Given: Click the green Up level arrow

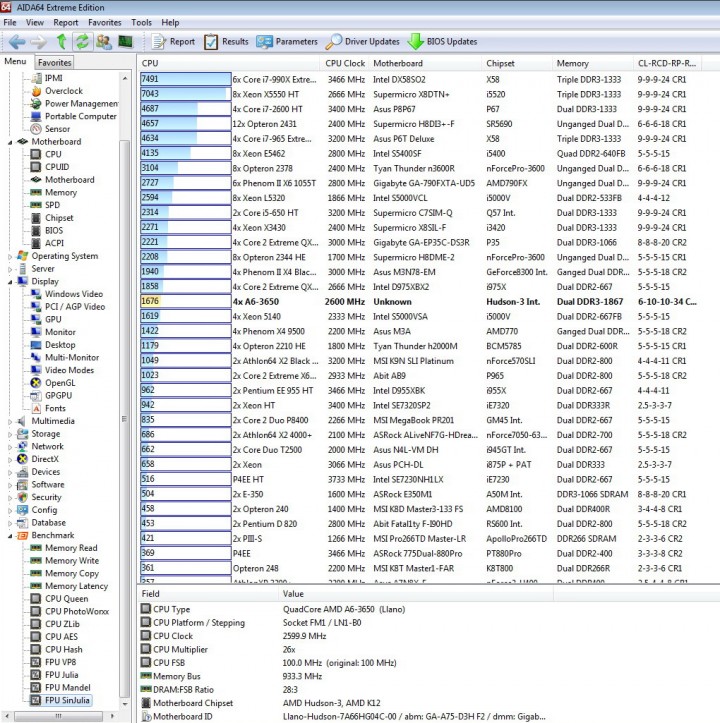Looking at the screenshot, I should click(x=61, y=42).
